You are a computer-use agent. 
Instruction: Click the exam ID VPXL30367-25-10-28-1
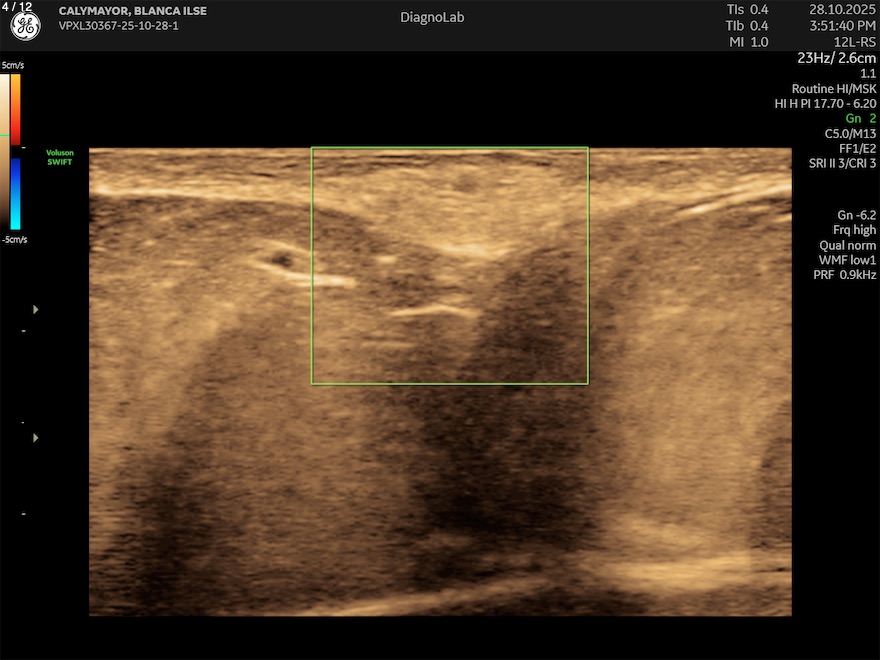tap(121, 26)
